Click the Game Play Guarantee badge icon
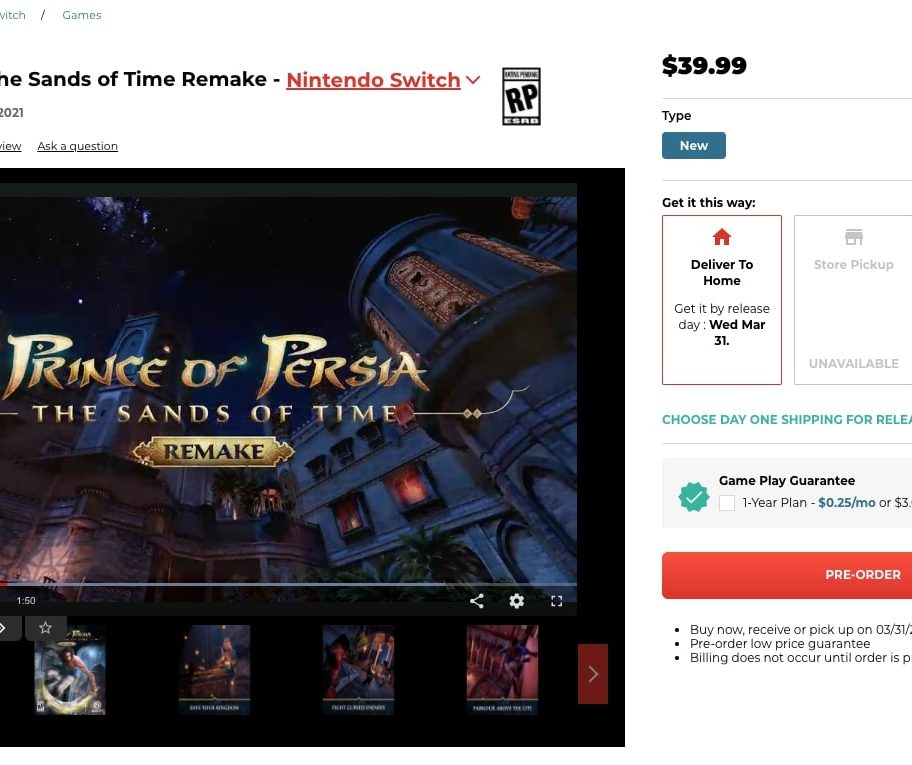The height and width of the screenshot is (765, 912). (x=694, y=497)
